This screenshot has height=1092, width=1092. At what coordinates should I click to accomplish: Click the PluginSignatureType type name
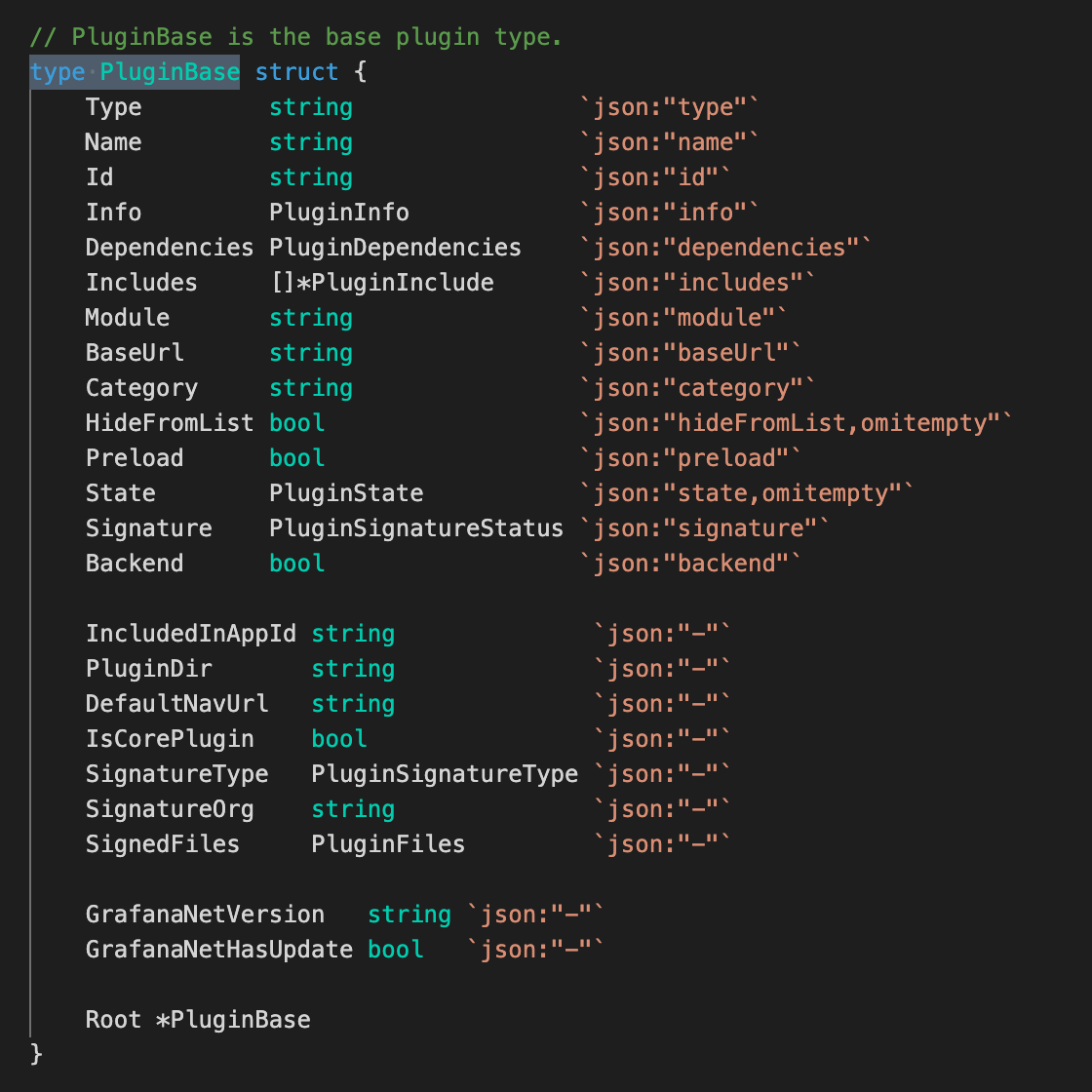pos(444,774)
